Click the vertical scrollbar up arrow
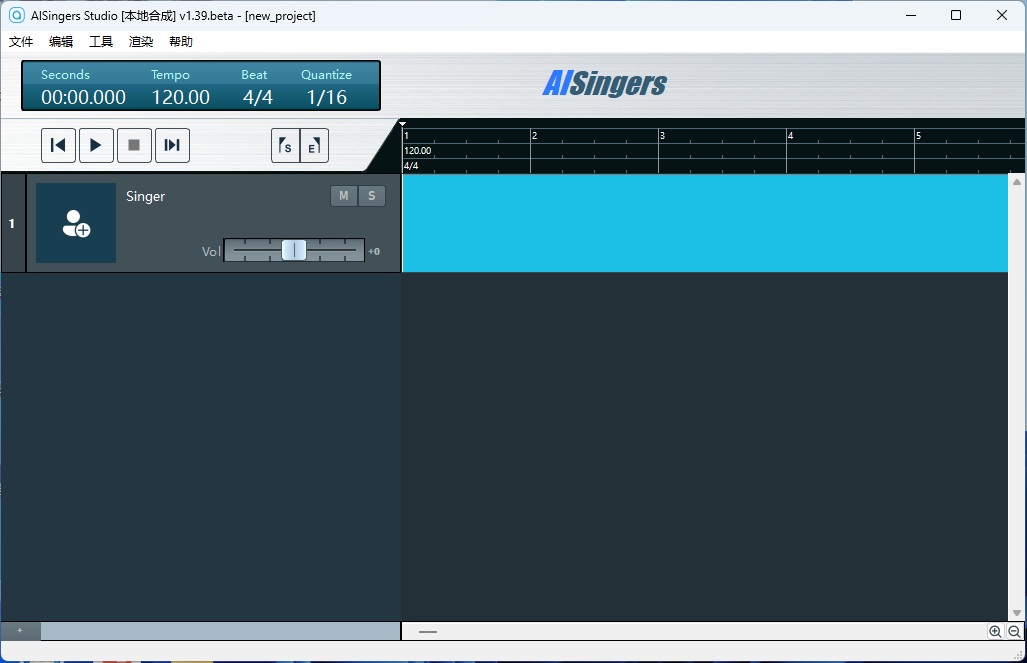 pos(1017,181)
